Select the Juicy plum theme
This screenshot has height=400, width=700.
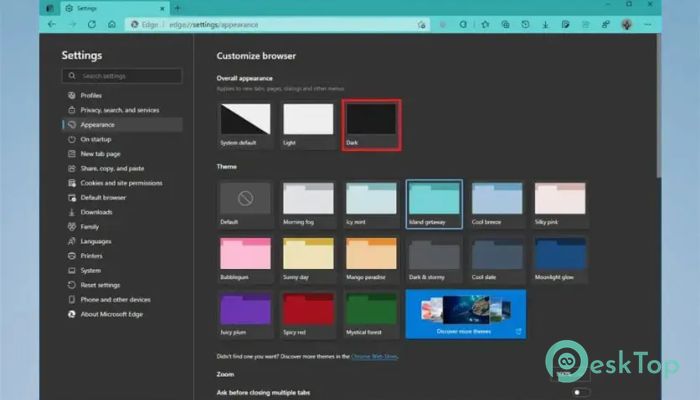pyautogui.click(x=245, y=314)
